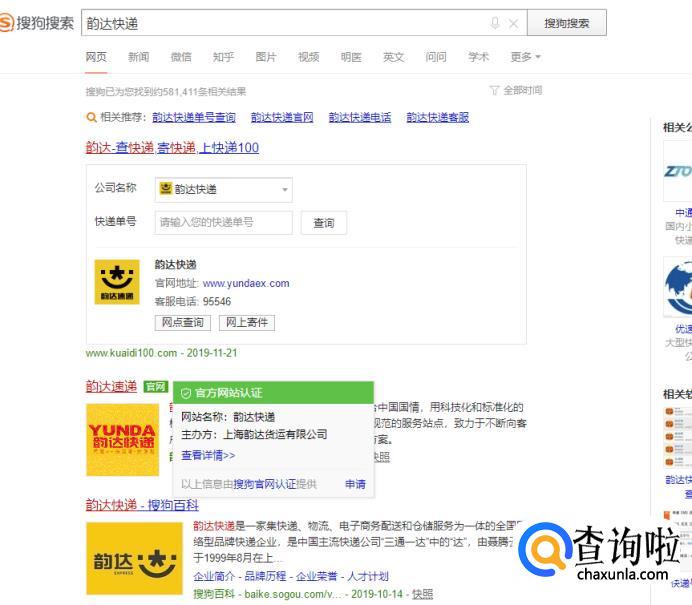Image resolution: width=692 pixels, height=605 pixels.
Task: Click the 快递单号 tracking number field
Action: click(x=223, y=222)
